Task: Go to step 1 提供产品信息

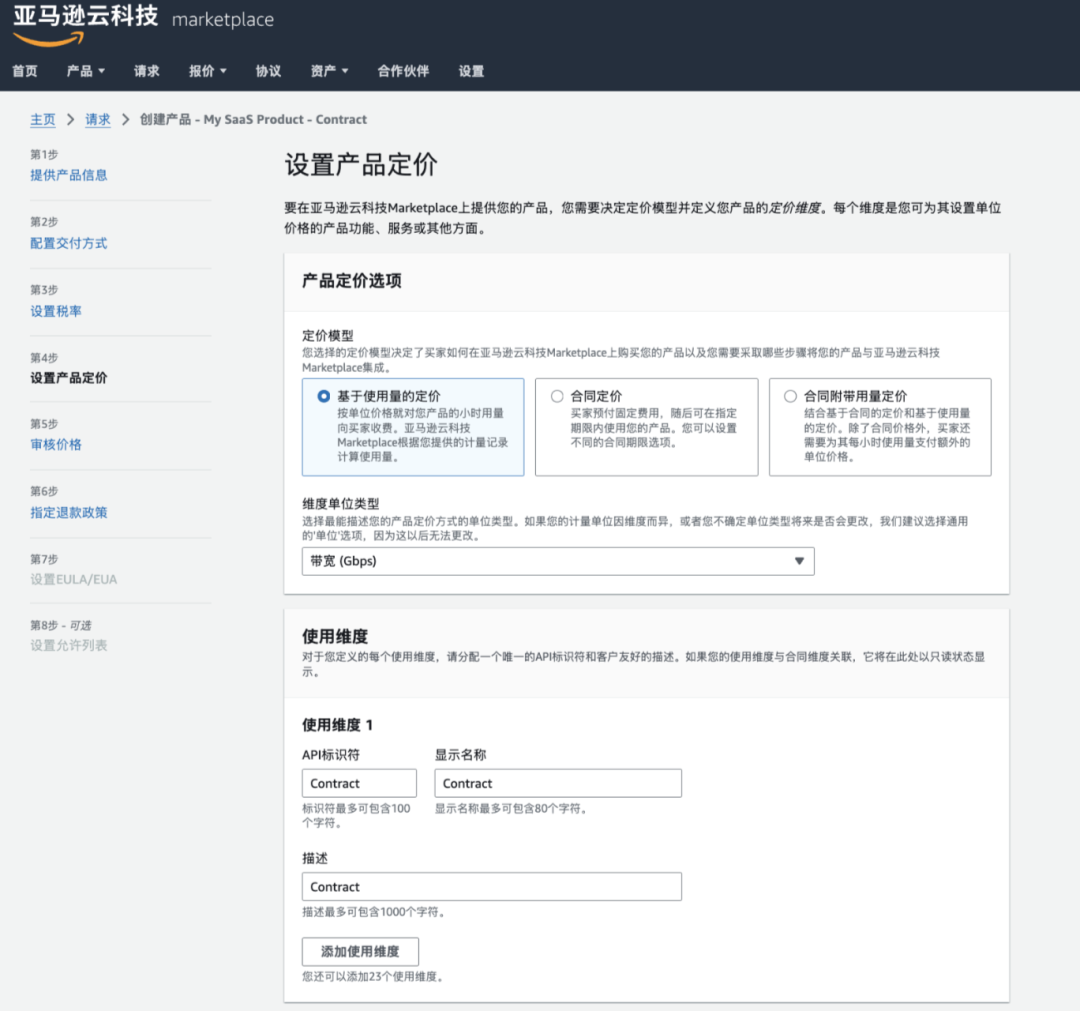Action: [x=68, y=174]
